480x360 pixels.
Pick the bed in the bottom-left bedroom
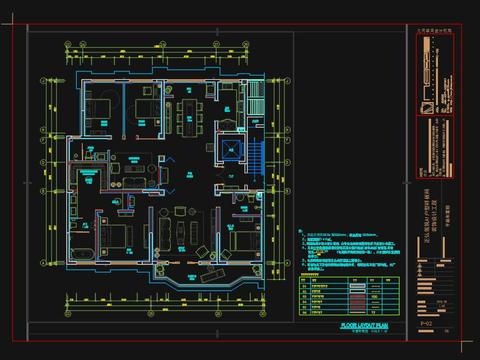[x=113, y=236]
